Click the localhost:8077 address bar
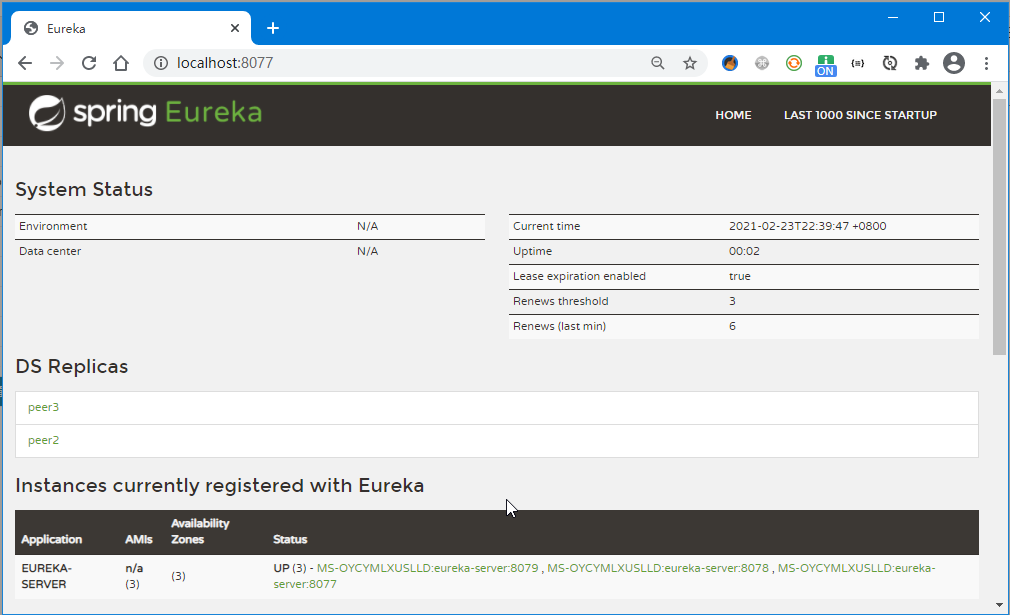 [x=400, y=63]
